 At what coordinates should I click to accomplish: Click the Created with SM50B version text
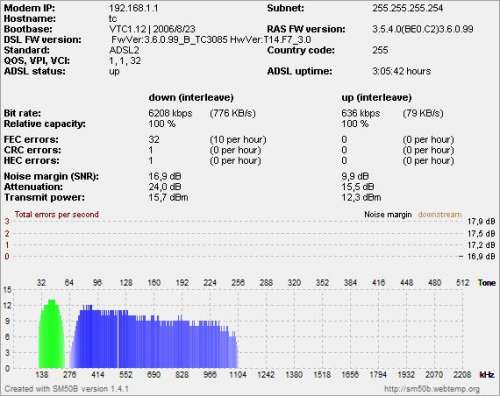tap(66, 389)
